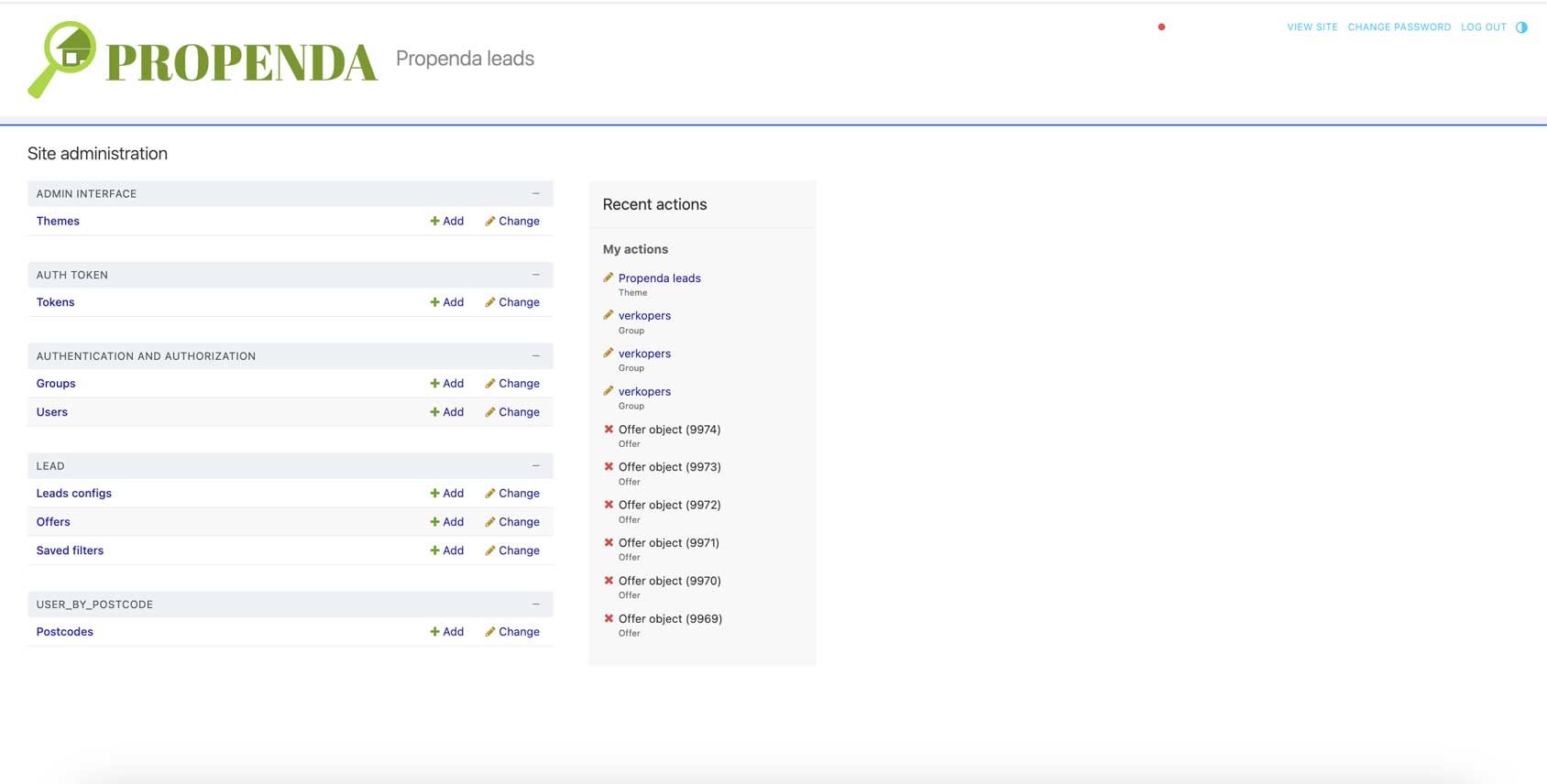Click the pencil Change icon for Tokens
The height and width of the screenshot is (784, 1547).
(x=490, y=302)
